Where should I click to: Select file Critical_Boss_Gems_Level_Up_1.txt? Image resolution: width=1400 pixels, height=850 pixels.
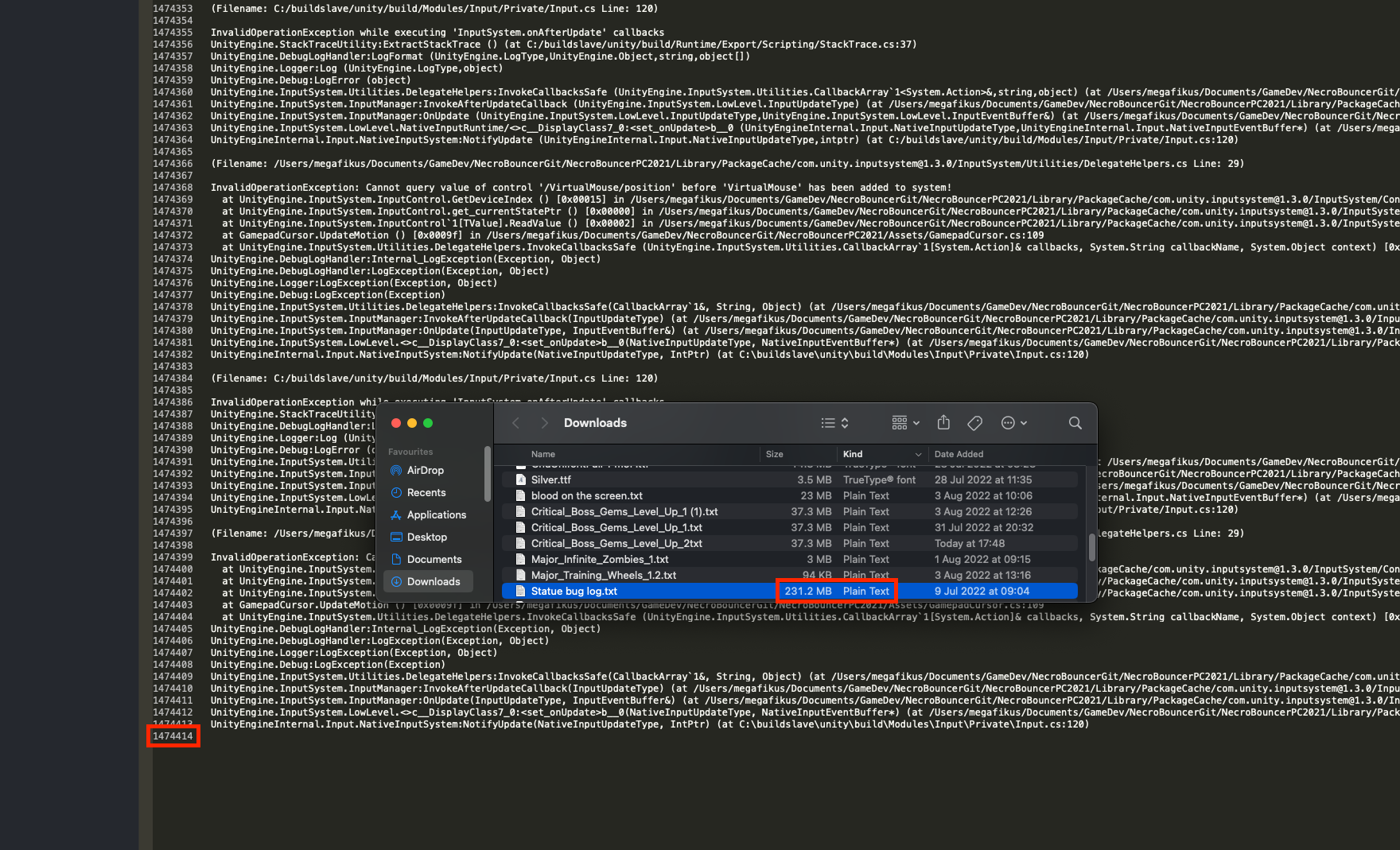[x=790, y=528]
